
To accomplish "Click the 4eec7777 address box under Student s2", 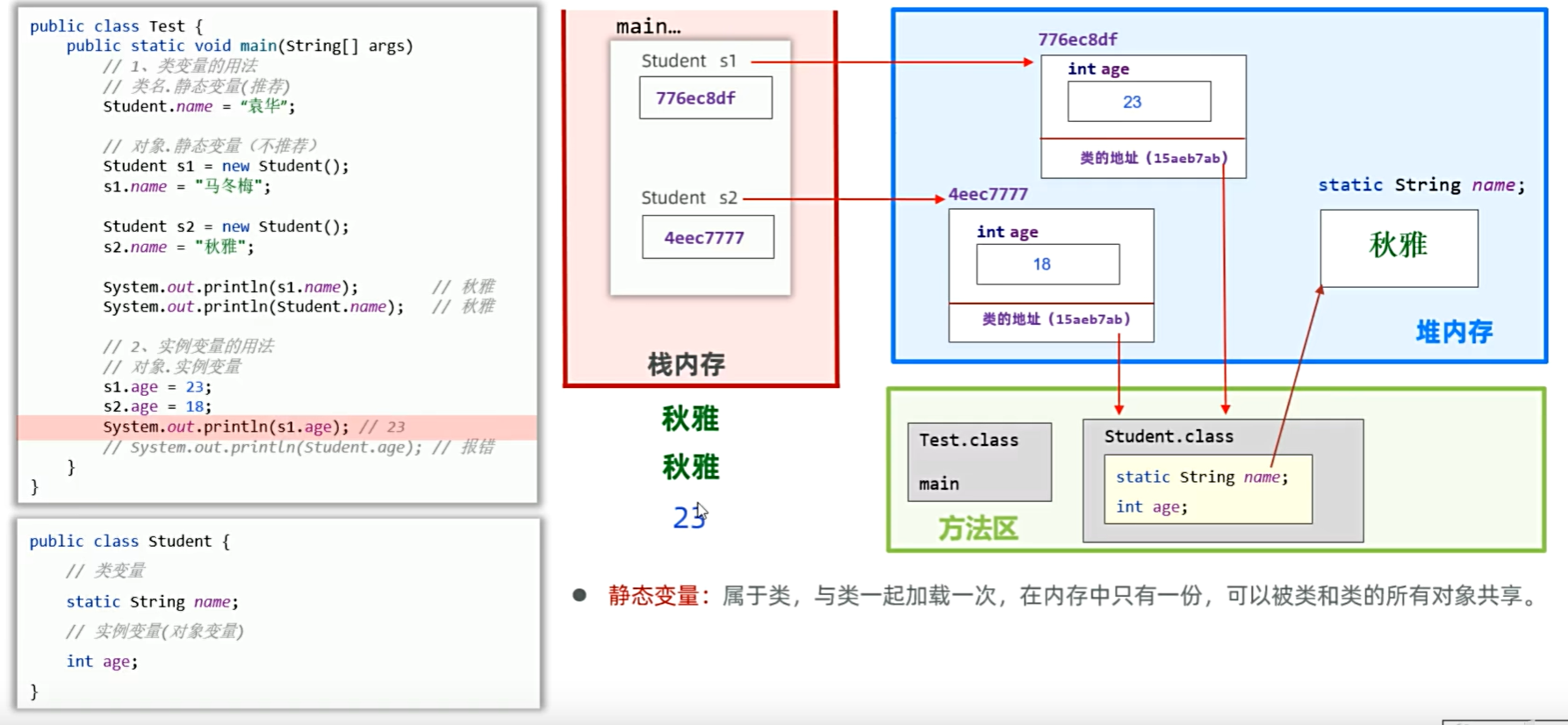I will point(708,237).
